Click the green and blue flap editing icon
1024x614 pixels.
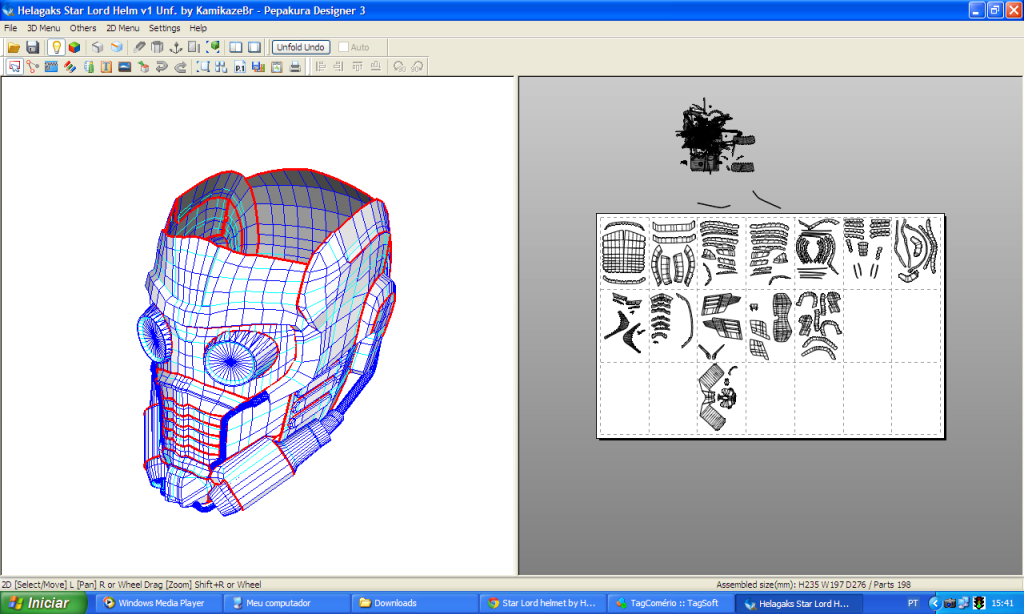point(88,67)
